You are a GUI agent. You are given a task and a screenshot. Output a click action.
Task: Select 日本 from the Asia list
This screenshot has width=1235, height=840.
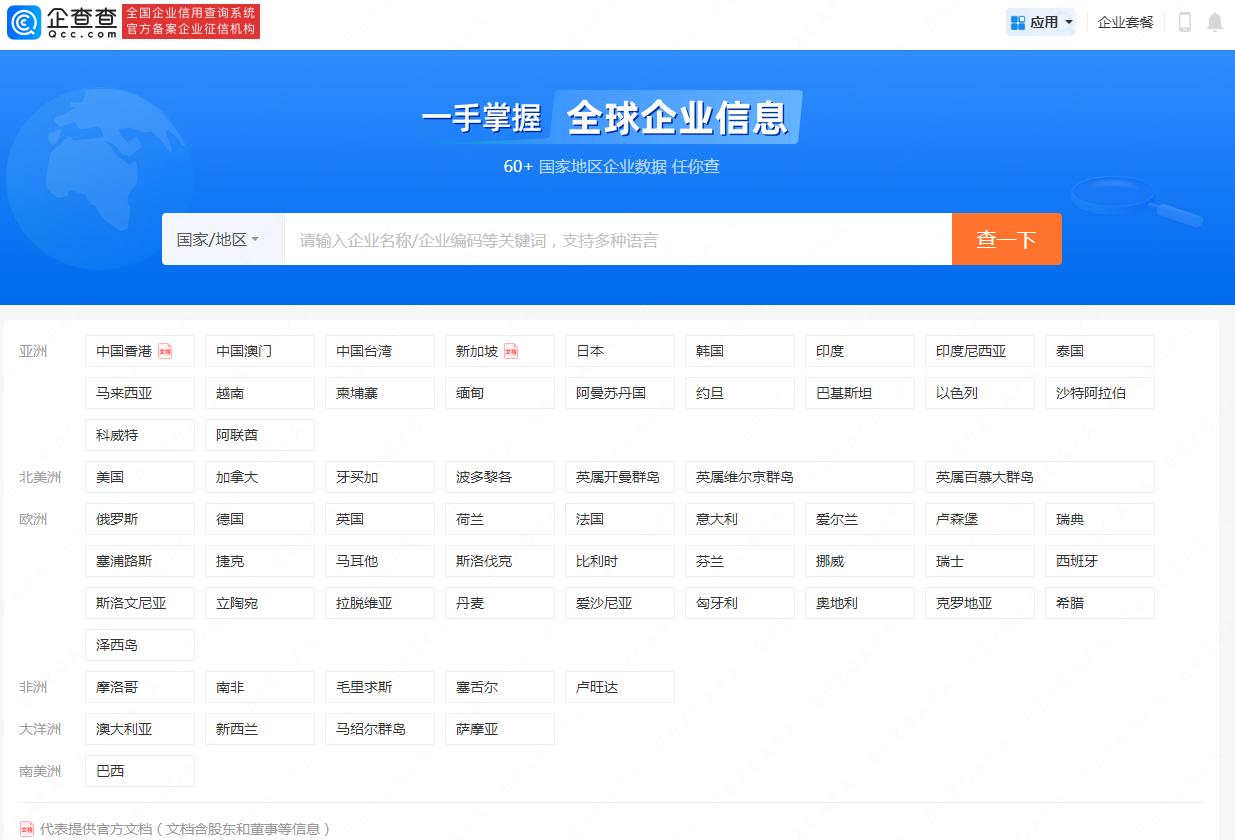(619, 351)
